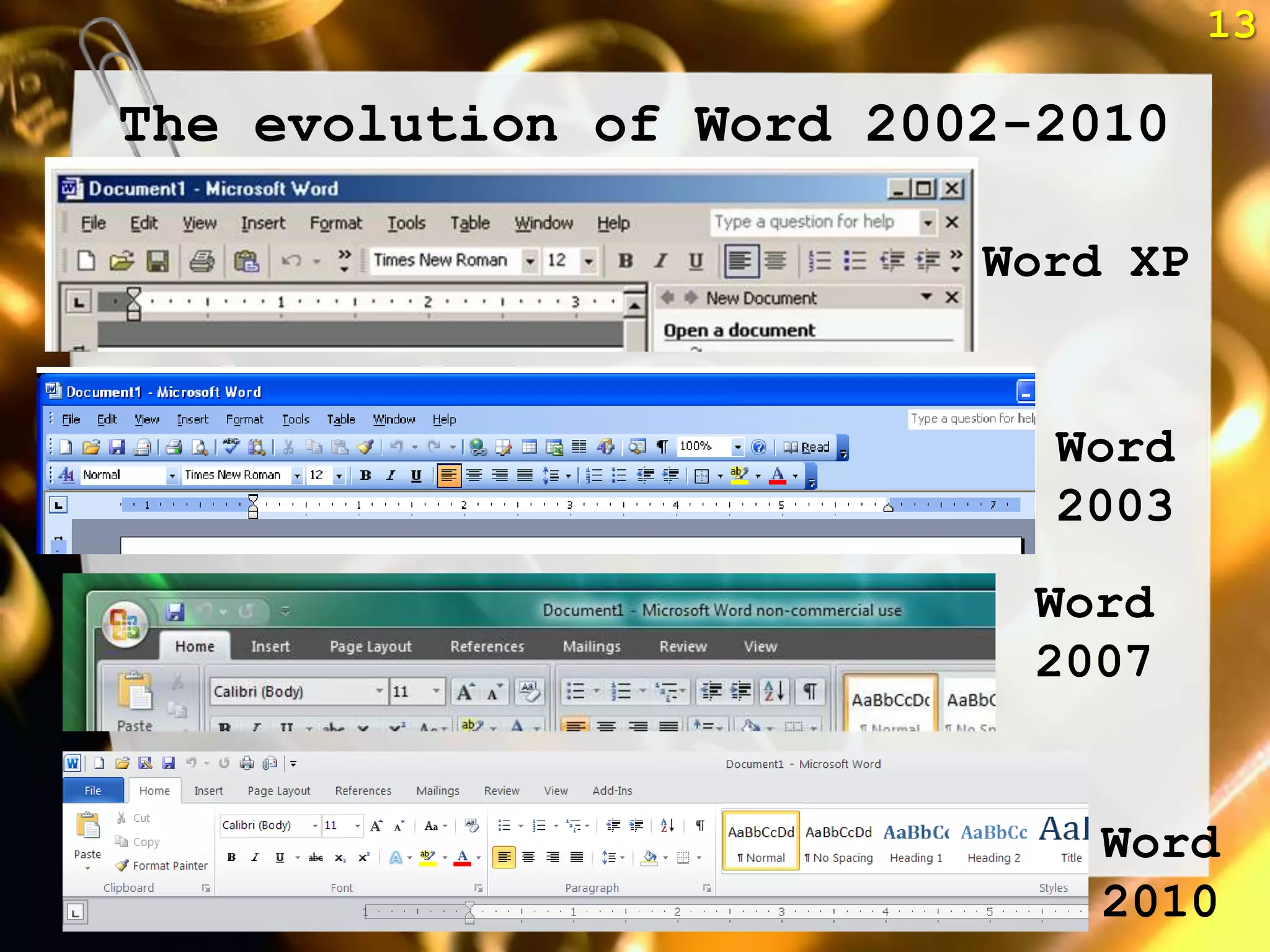Open the Tools menu in Word XP
This screenshot has height=952, width=1270.
[x=406, y=223]
